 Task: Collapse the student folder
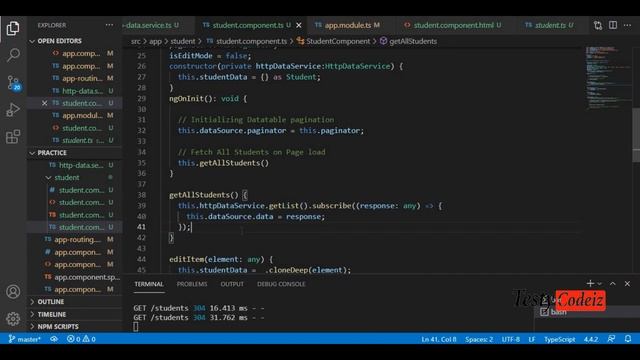click(x=67, y=178)
